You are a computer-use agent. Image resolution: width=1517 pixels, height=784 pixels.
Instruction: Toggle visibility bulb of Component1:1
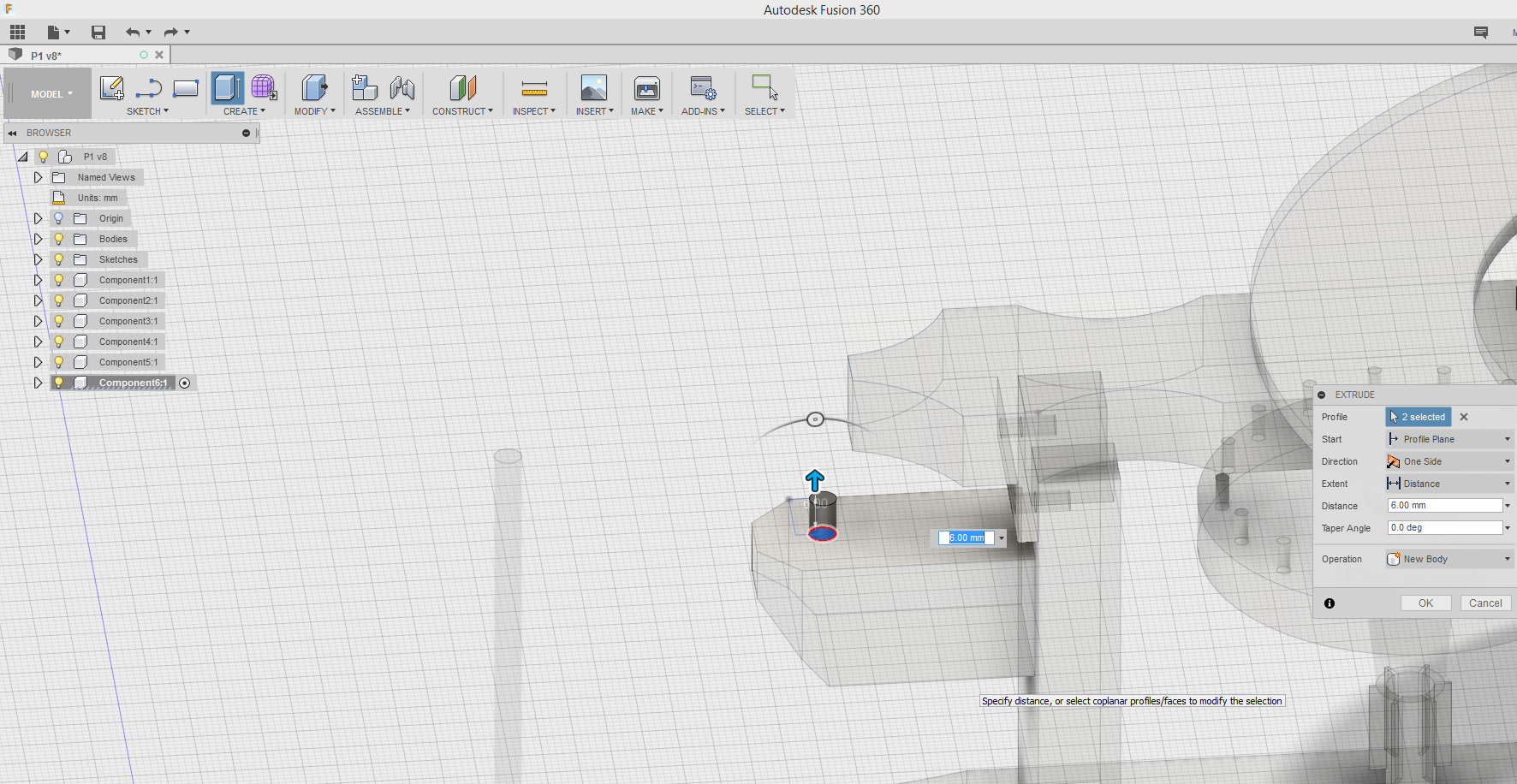tap(58, 280)
